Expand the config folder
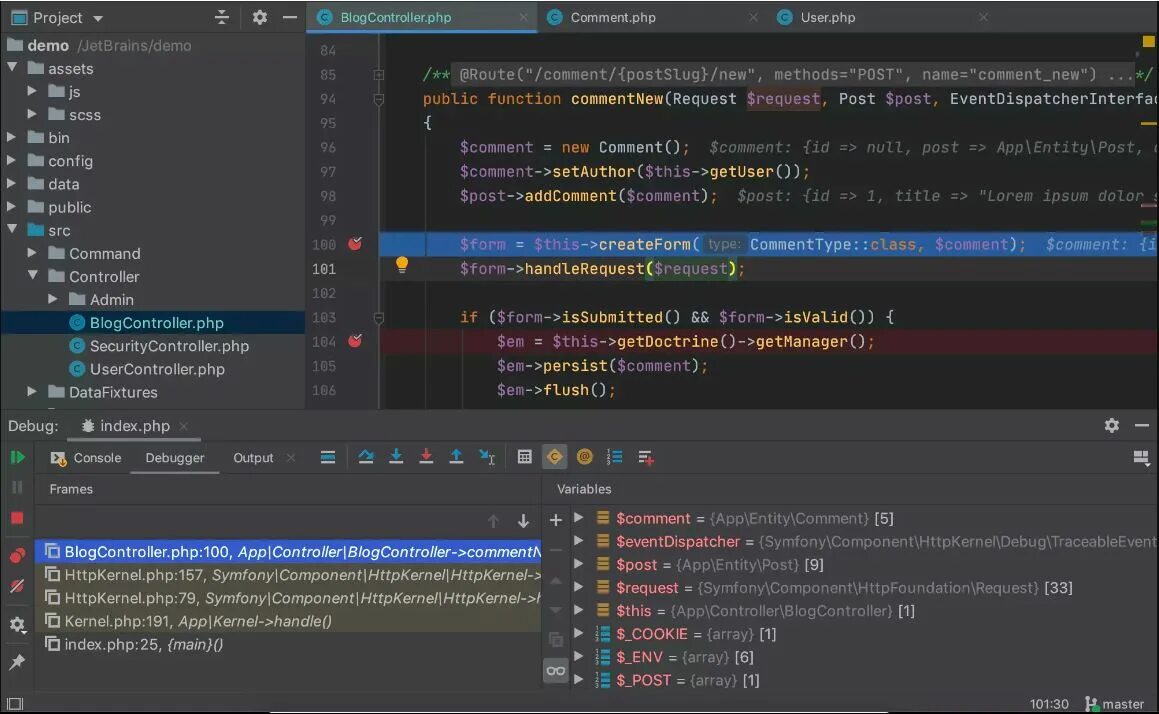The height and width of the screenshot is (714, 1159). tap(11, 160)
